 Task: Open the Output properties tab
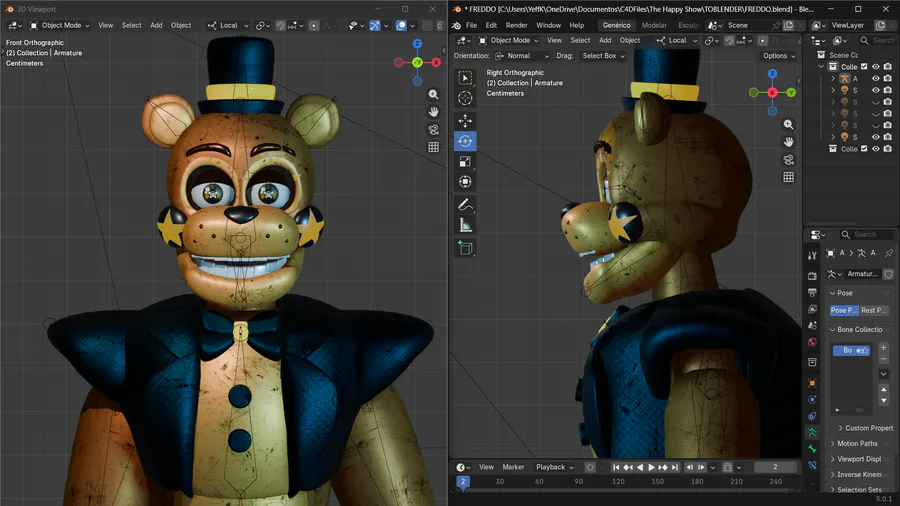point(812,293)
